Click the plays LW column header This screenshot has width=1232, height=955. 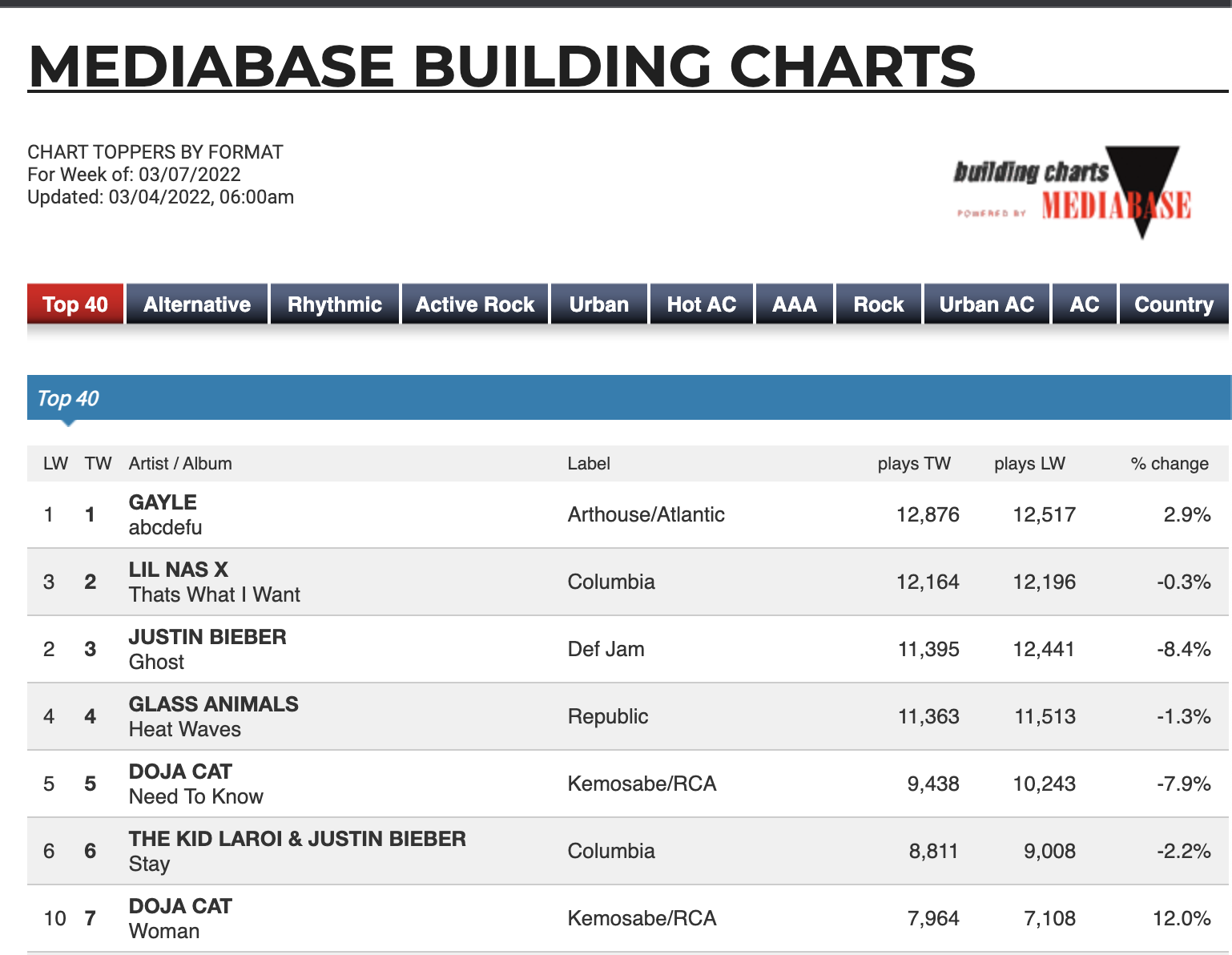tap(1029, 463)
